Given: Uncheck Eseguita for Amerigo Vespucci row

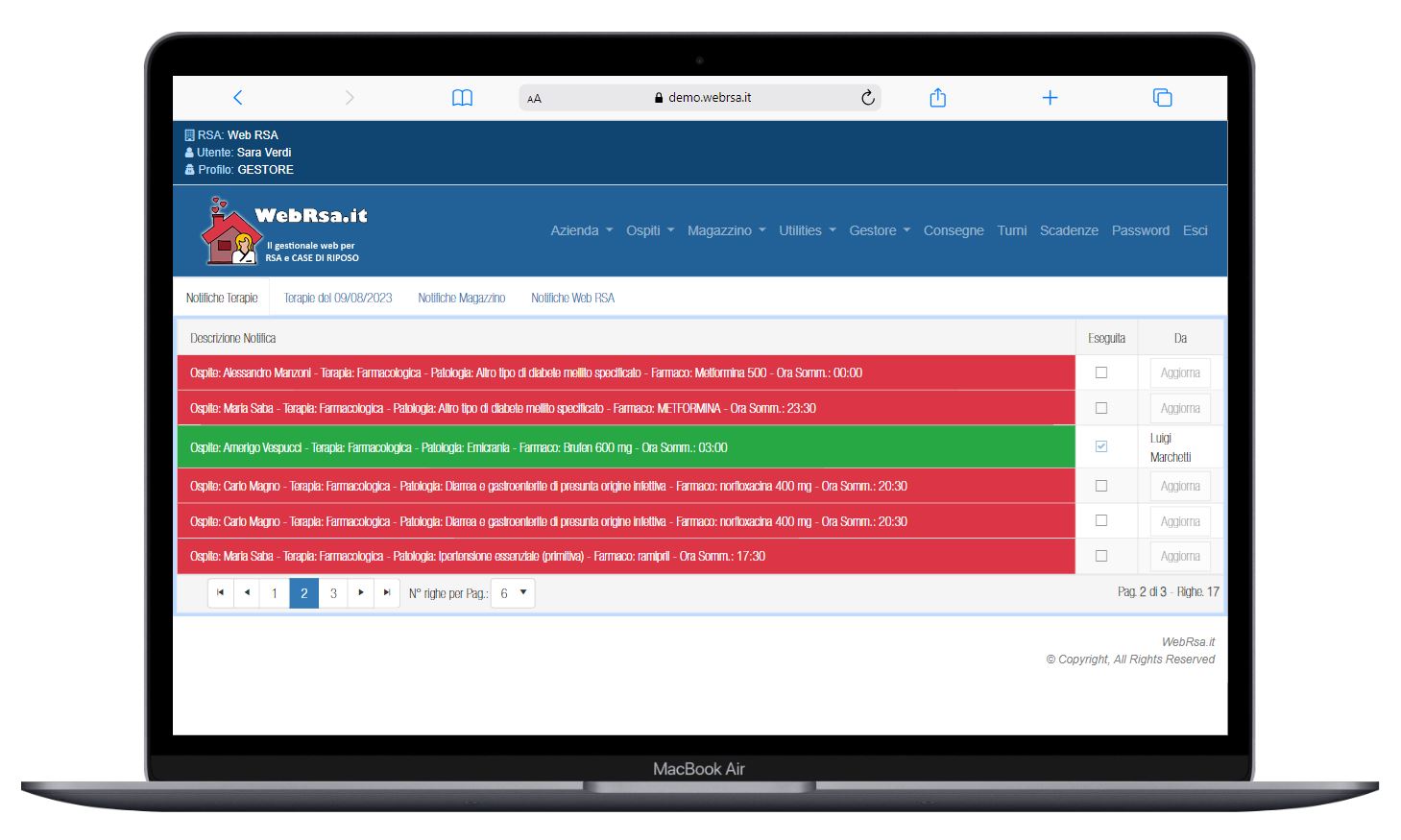Looking at the screenshot, I should [1101, 446].
